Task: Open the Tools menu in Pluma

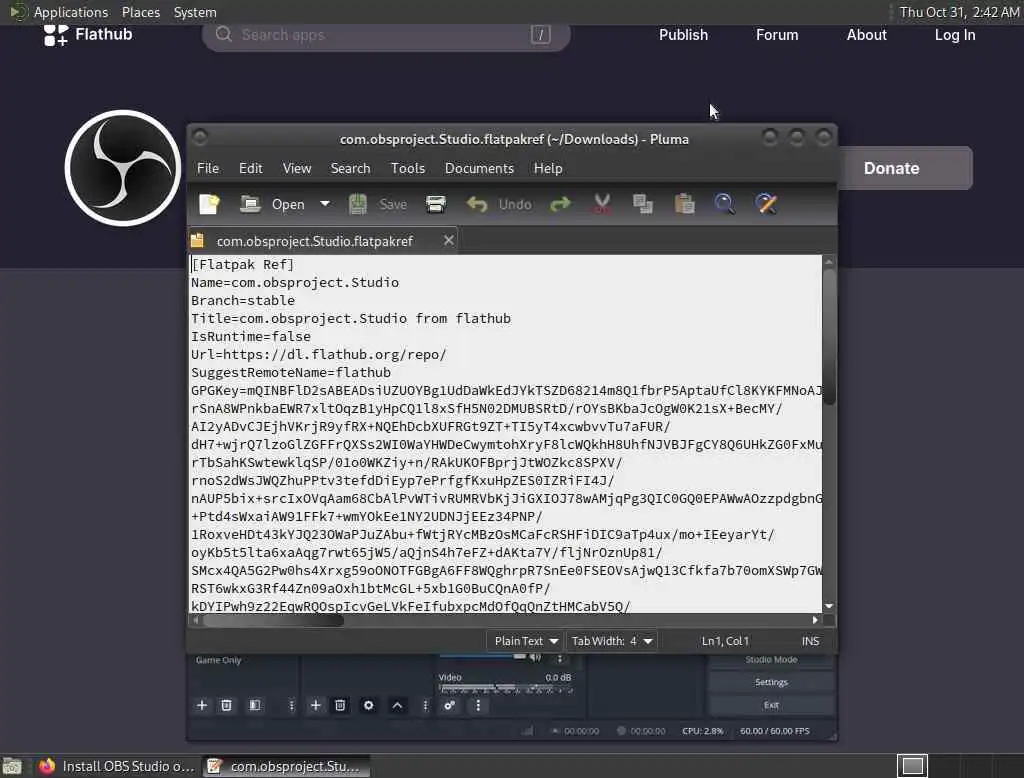Action: [408, 169]
